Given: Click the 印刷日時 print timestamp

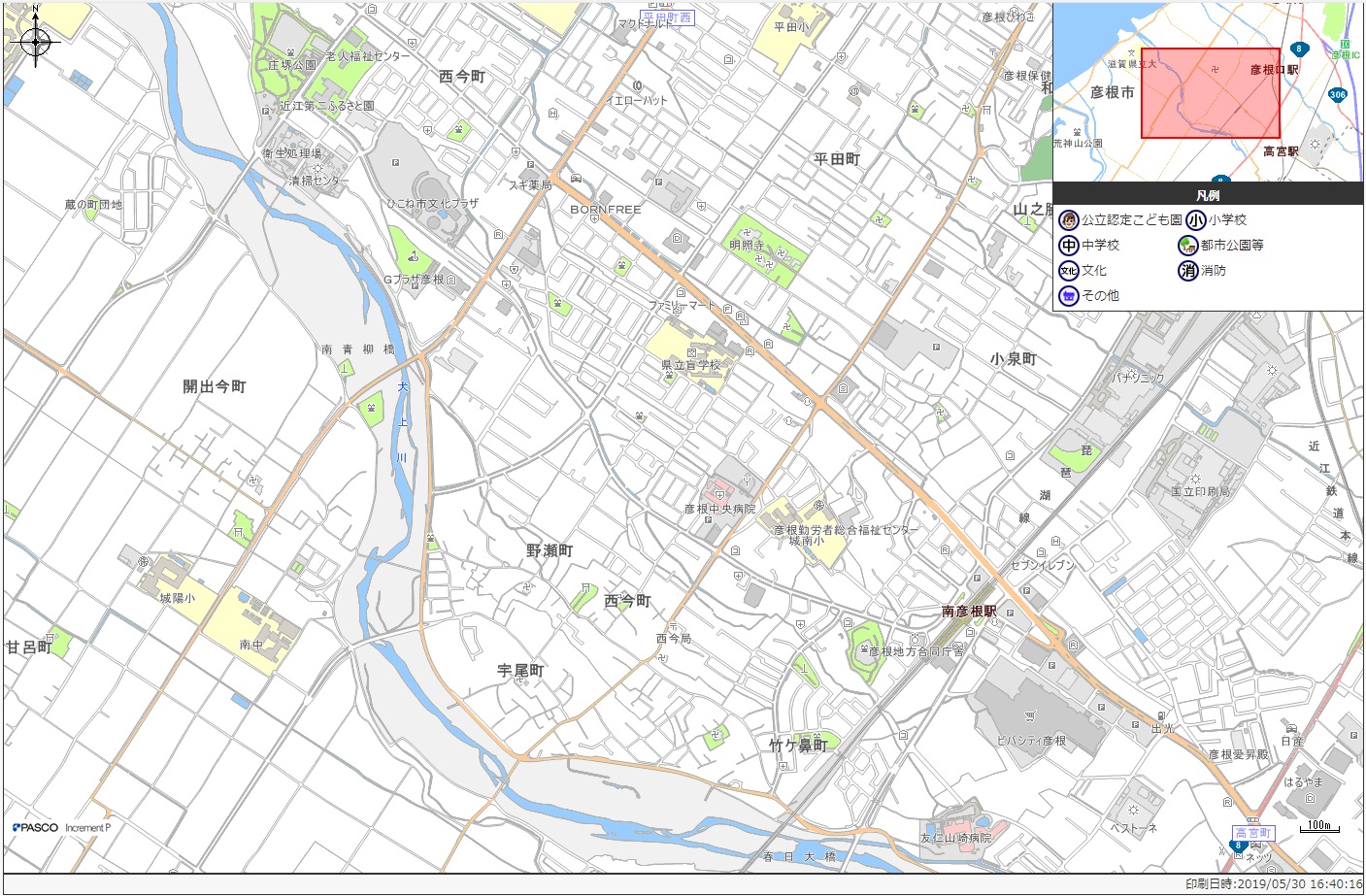Looking at the screenshot, I should 1273,884.
